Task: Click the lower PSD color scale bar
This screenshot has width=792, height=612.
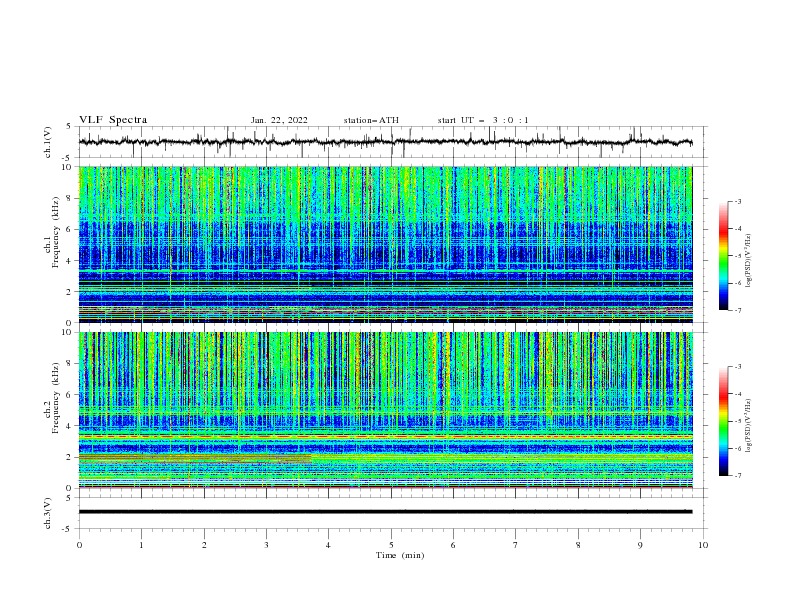Action: tap(723, 421)
